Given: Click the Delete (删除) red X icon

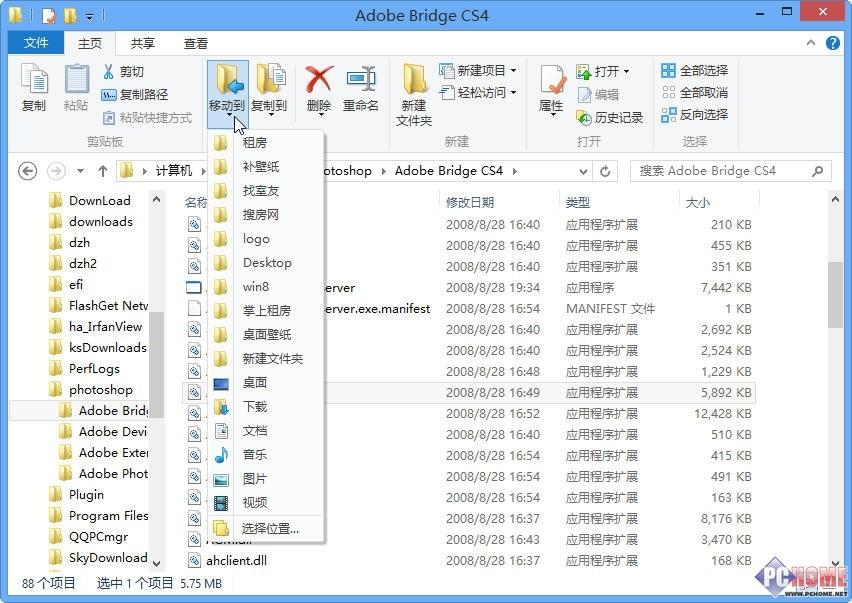Looking at the screenshot, I should [318, 80].
